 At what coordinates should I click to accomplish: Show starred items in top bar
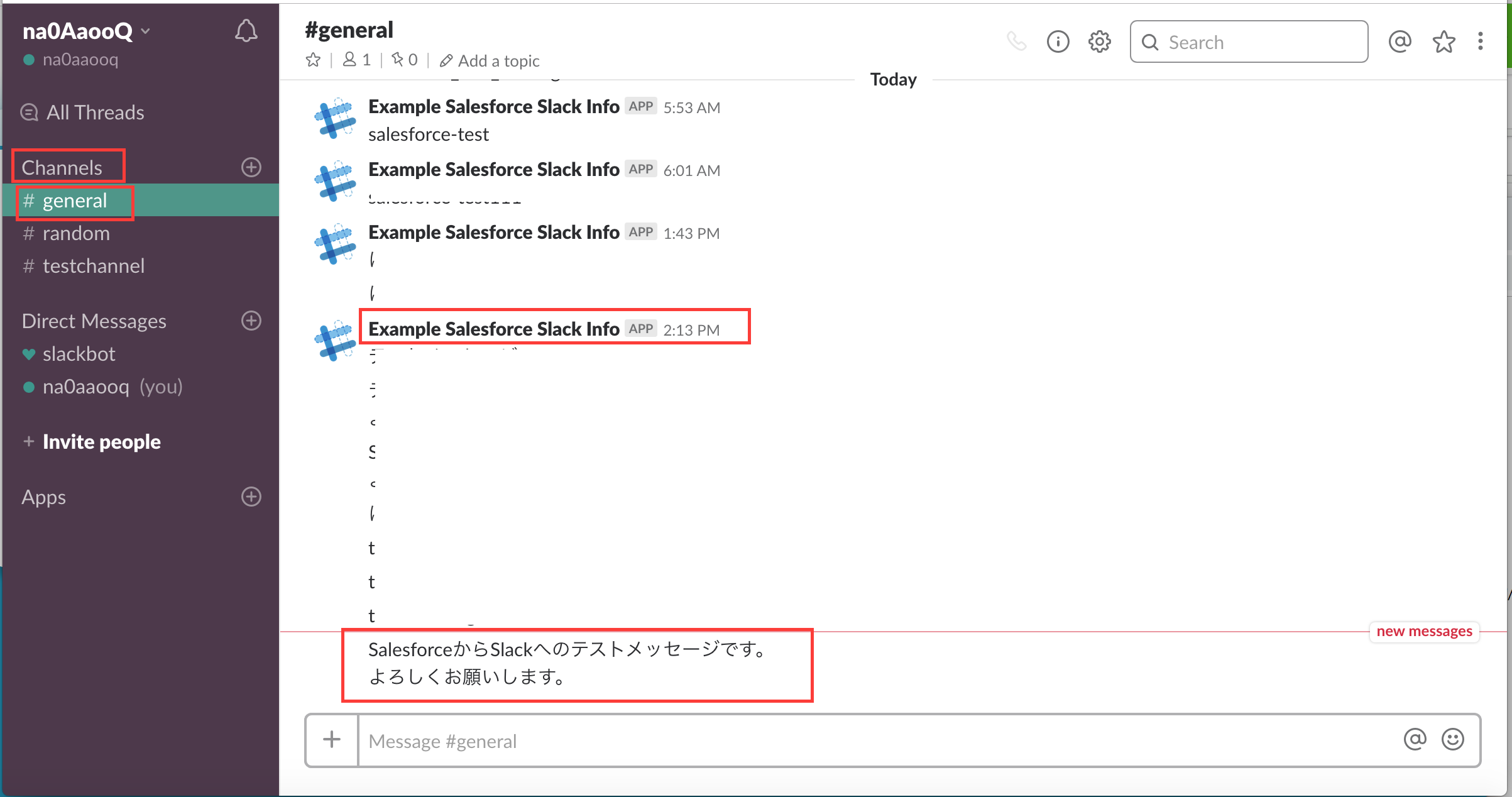[1444, 42]
